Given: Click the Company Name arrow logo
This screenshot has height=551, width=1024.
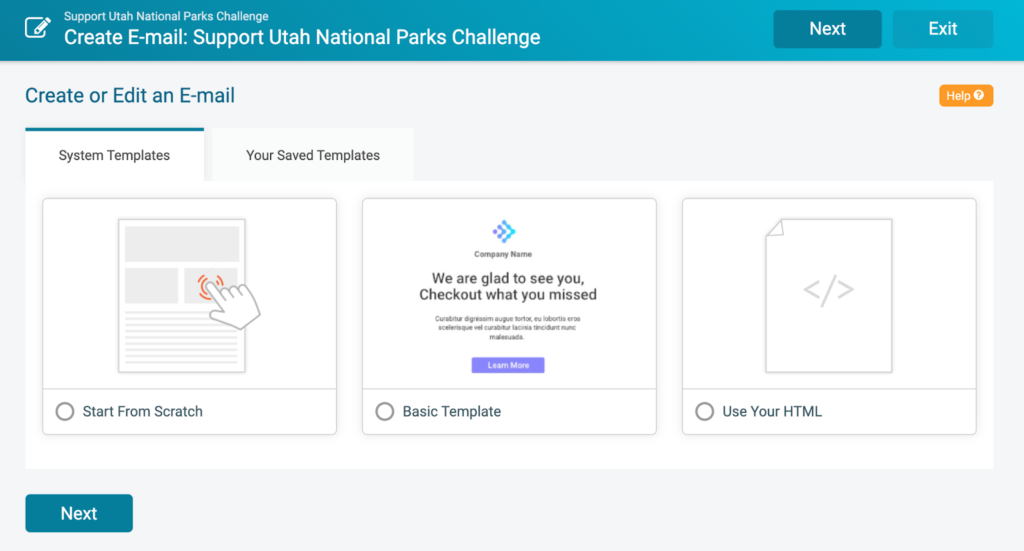Looking at the screenshot, I should (504, 231).
